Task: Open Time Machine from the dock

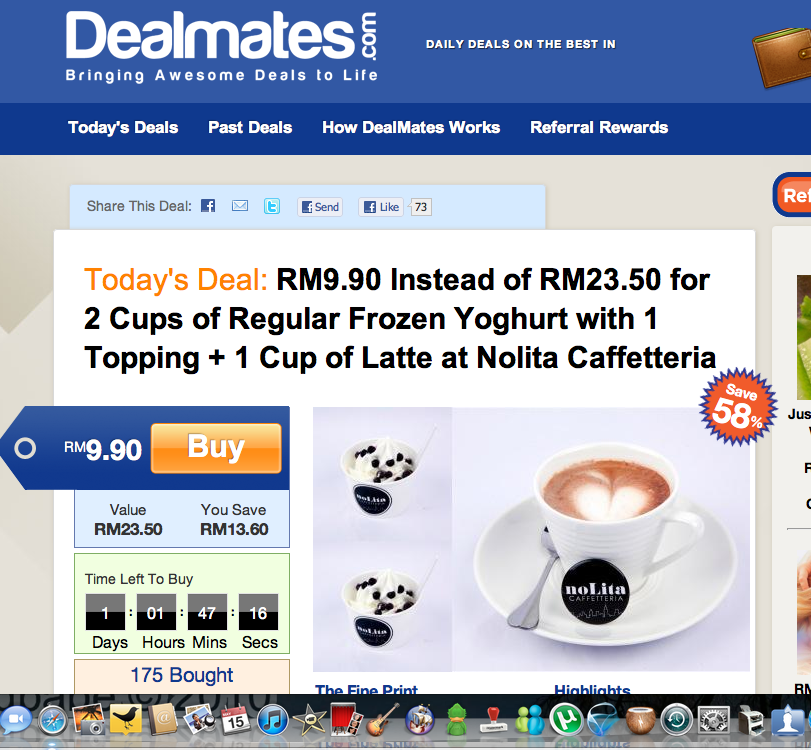Action: pos(677,720)
